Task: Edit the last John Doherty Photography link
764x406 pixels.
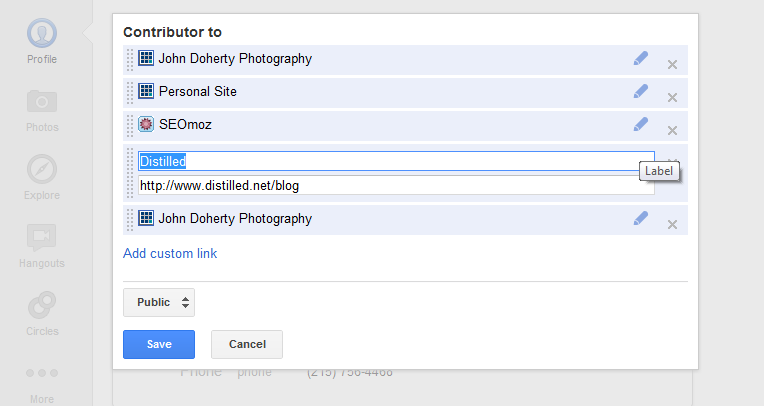Action: (x=641, y=218)
